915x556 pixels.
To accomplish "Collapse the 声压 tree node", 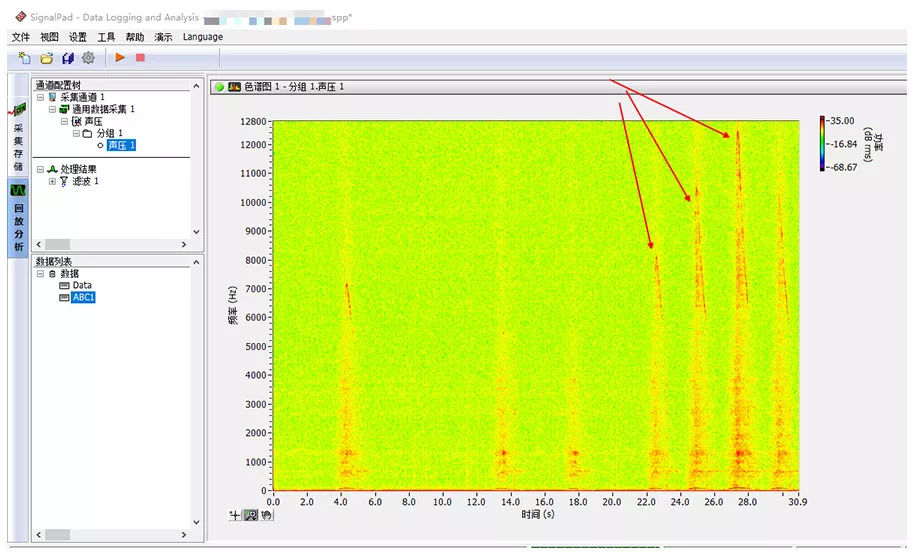I will (64, 121).
